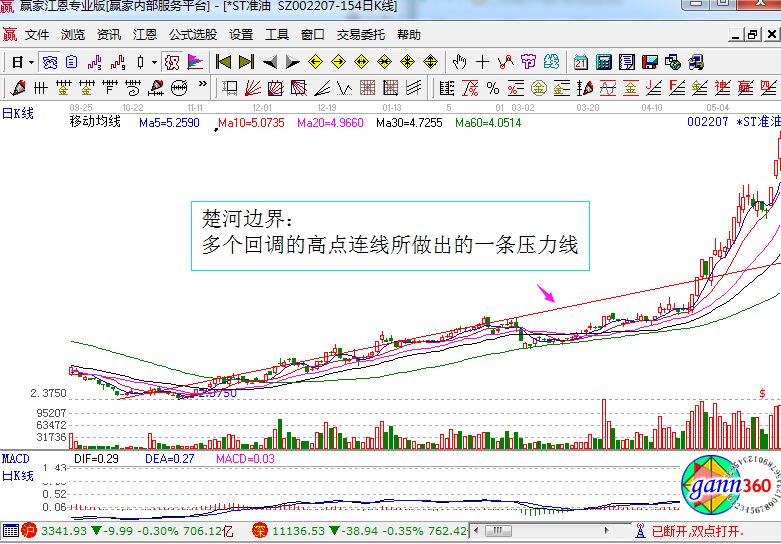
Task: Select the percent sign % drawing tool
Action: 492,88
